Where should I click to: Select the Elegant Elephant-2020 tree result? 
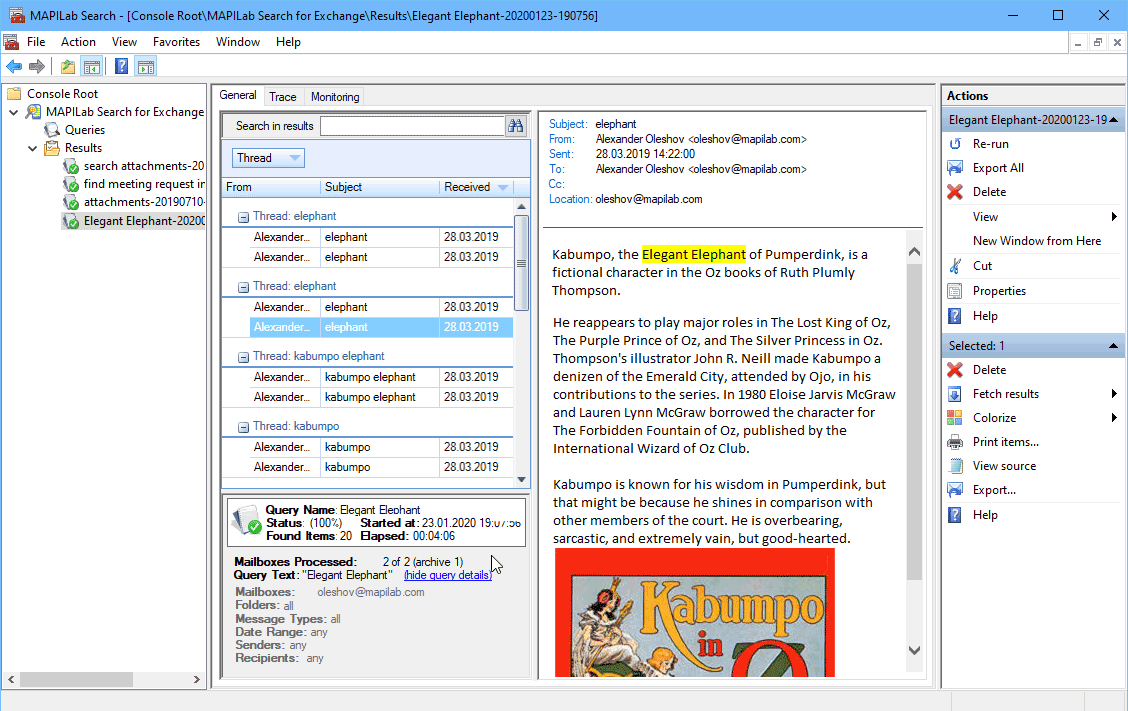point(144,221)
